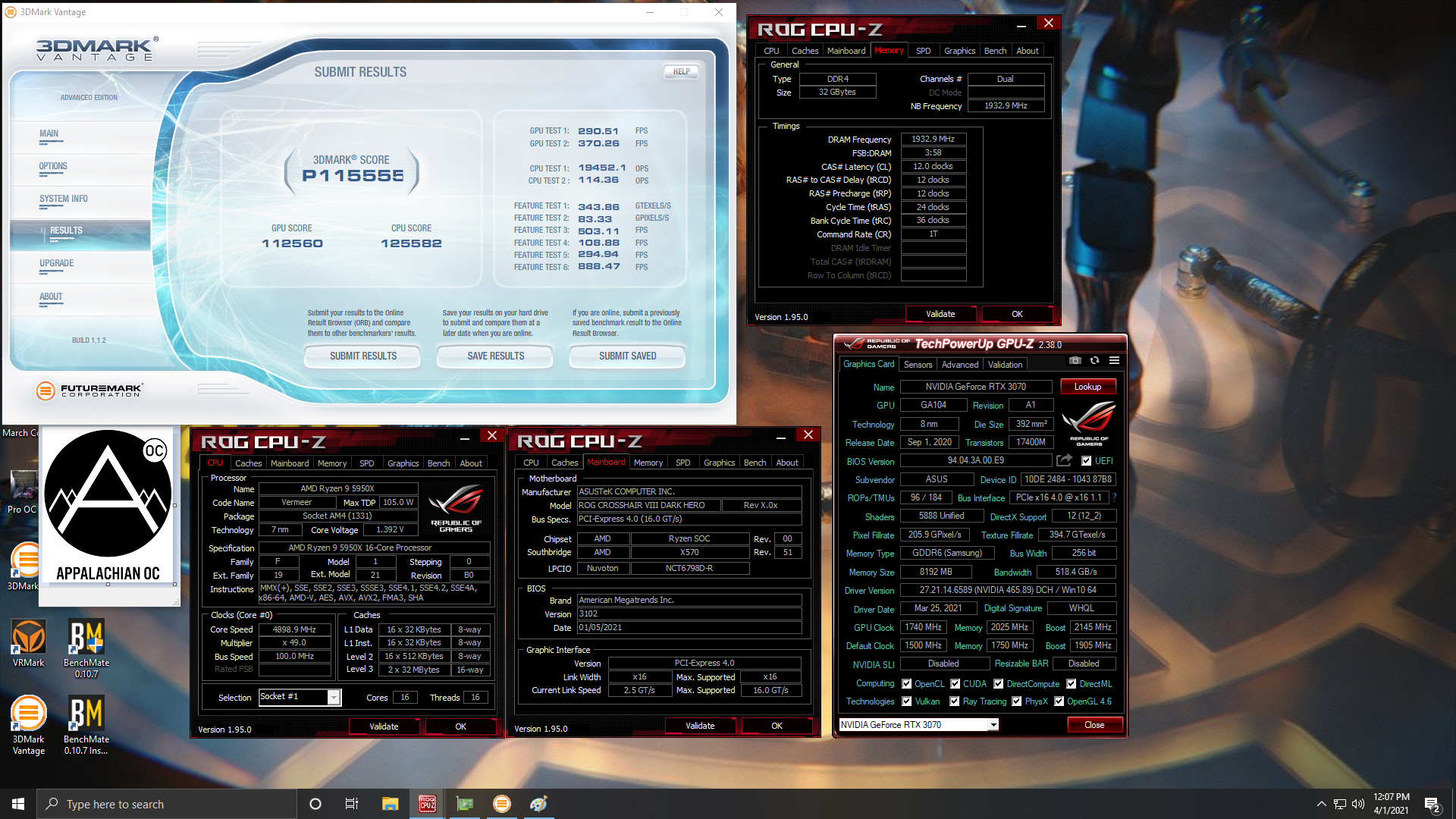
Task: Click the taskbar search box
Action: 167,804
